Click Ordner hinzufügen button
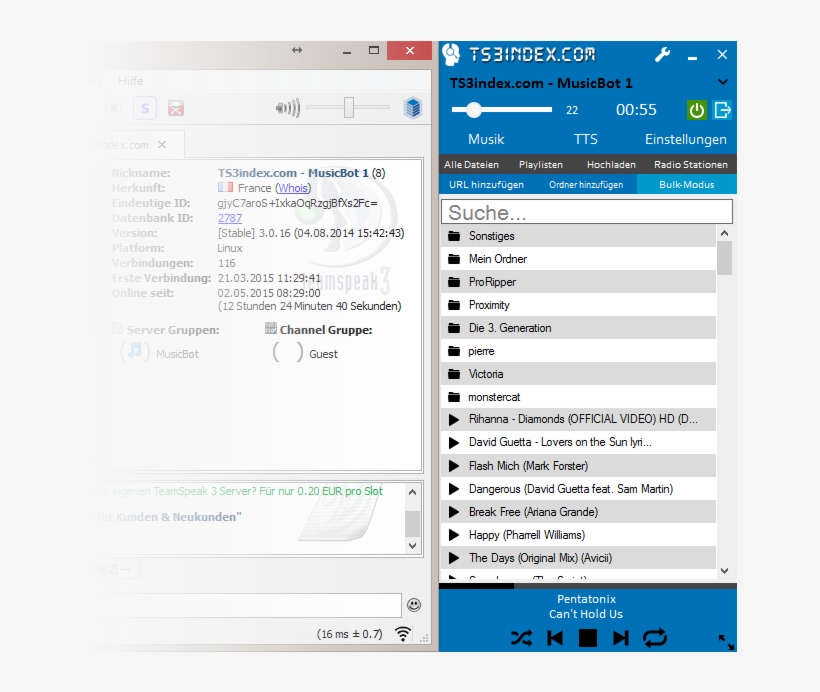This screenshot has height=692, width=820. tap(586, 185)
